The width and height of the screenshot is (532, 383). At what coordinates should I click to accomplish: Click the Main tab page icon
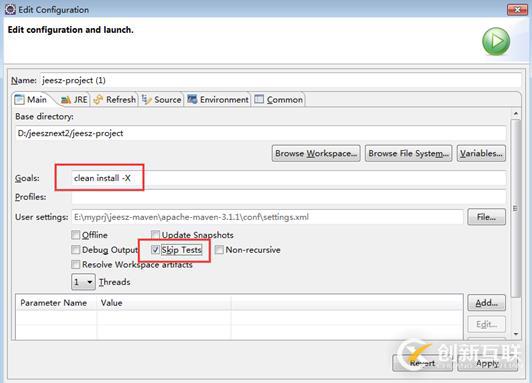click(19, 100)
